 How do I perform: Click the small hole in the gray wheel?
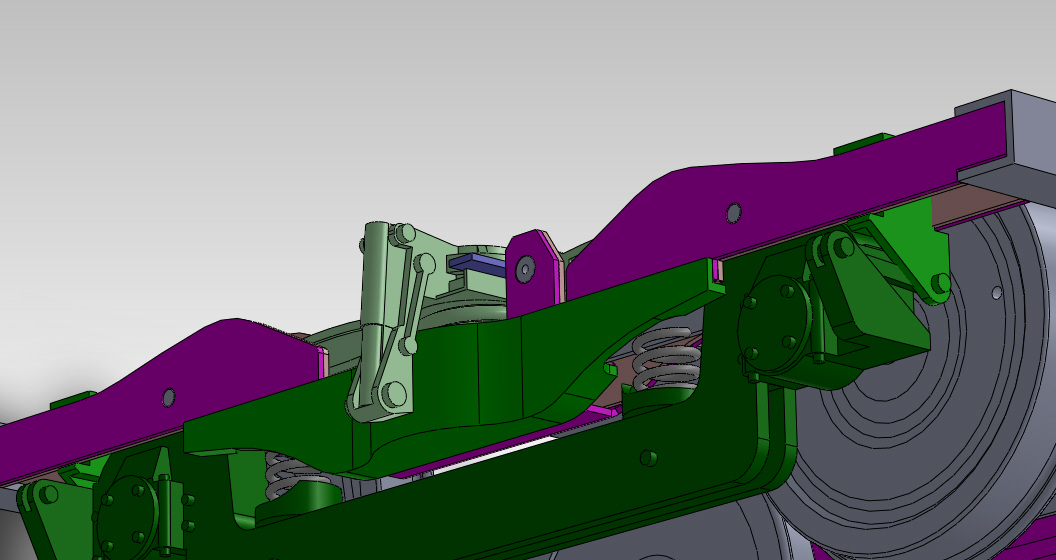pyautogui.click(x=997, y=293)
